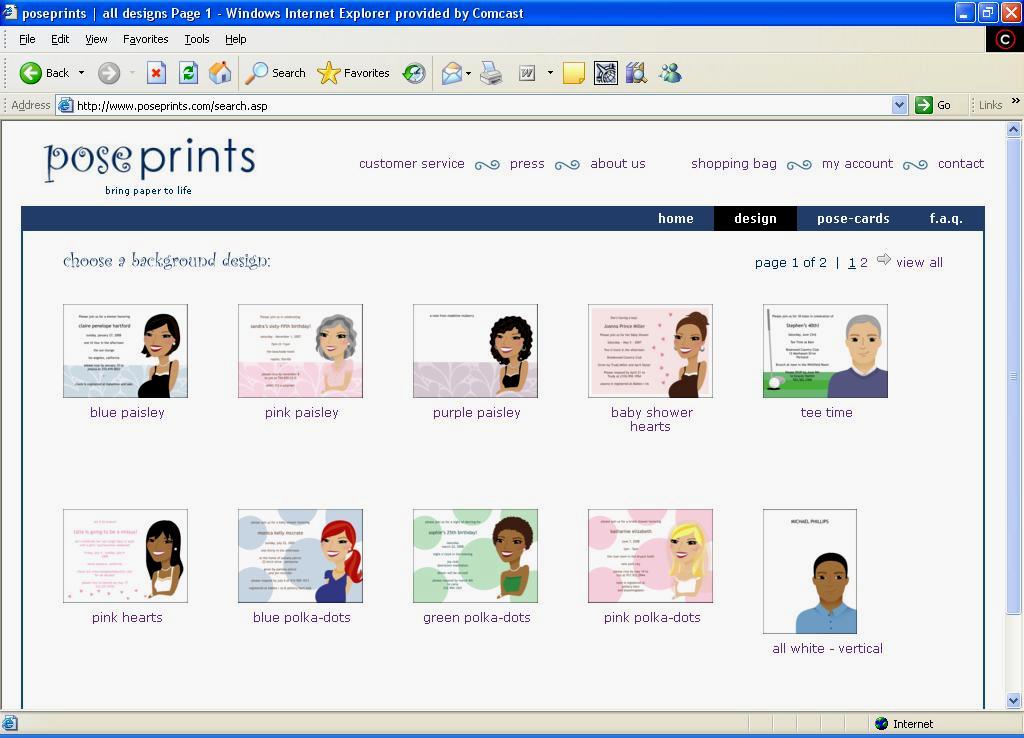
Task: Open the File menu
Action: pyautogui.click(x=27, y=39)
